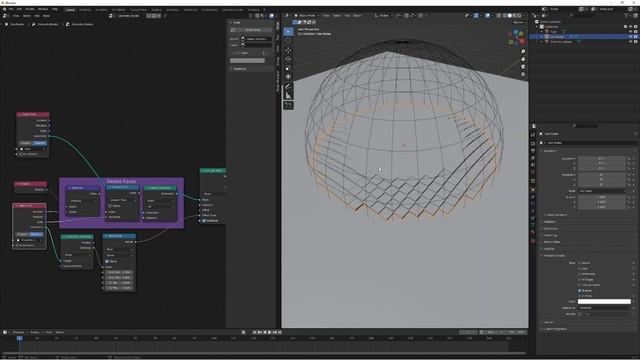Image resolution: width=640 pixels, height=360 pixels.
Task: Open the Output properties tab
Action: click(533, 151)
